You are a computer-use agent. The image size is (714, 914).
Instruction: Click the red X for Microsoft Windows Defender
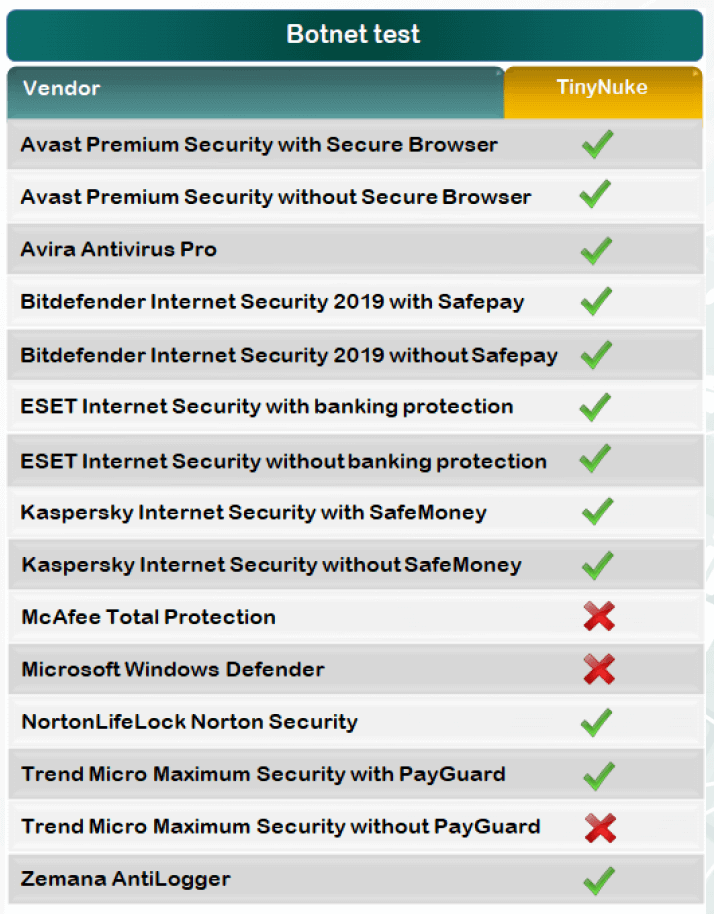click(x=598, y=669)
